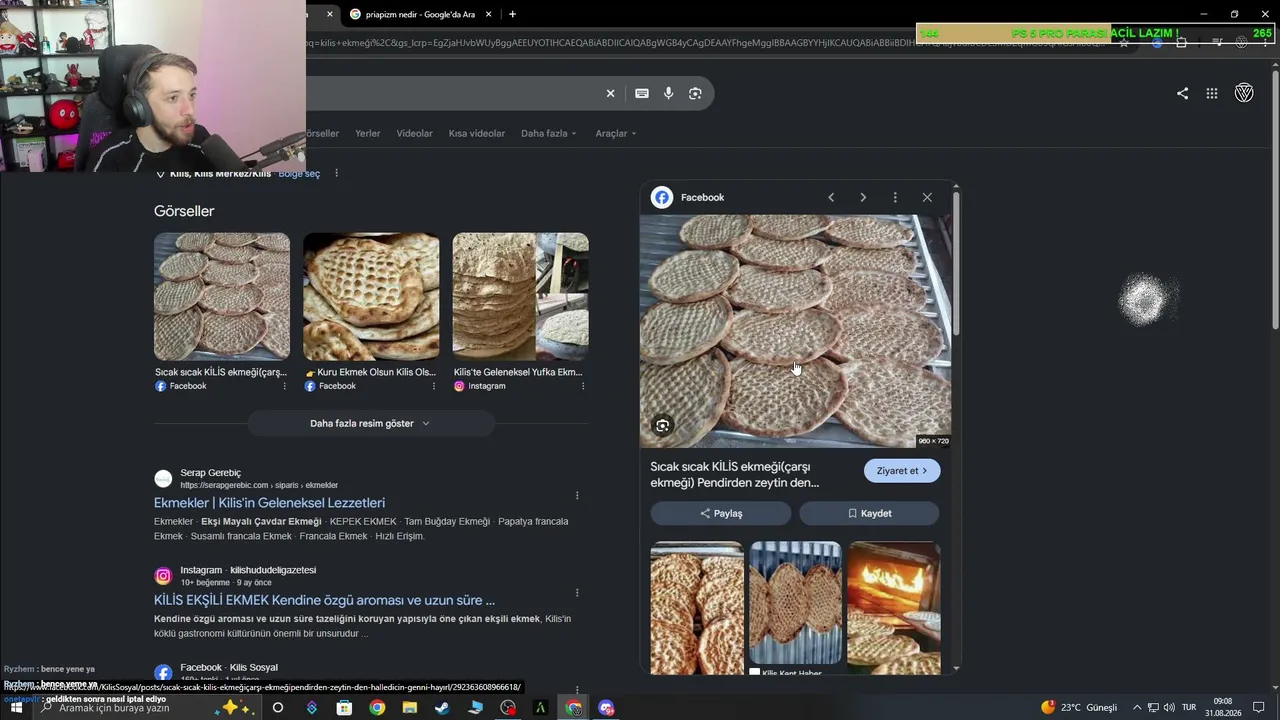Viewport: 1280px width, 720px height.
Task: Go to next image in preview panel
Action: 863,197
